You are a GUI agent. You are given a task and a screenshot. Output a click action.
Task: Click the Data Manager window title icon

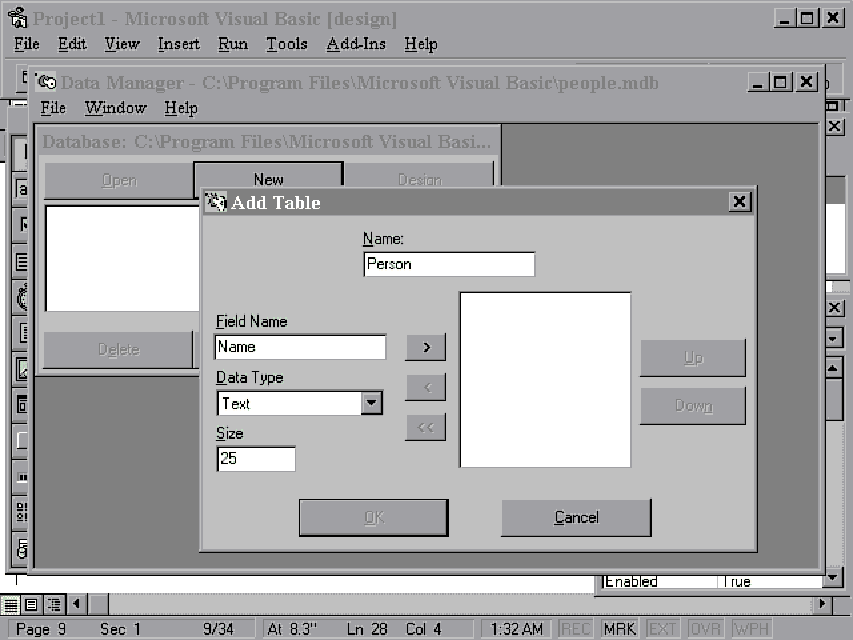pos(46,82)
